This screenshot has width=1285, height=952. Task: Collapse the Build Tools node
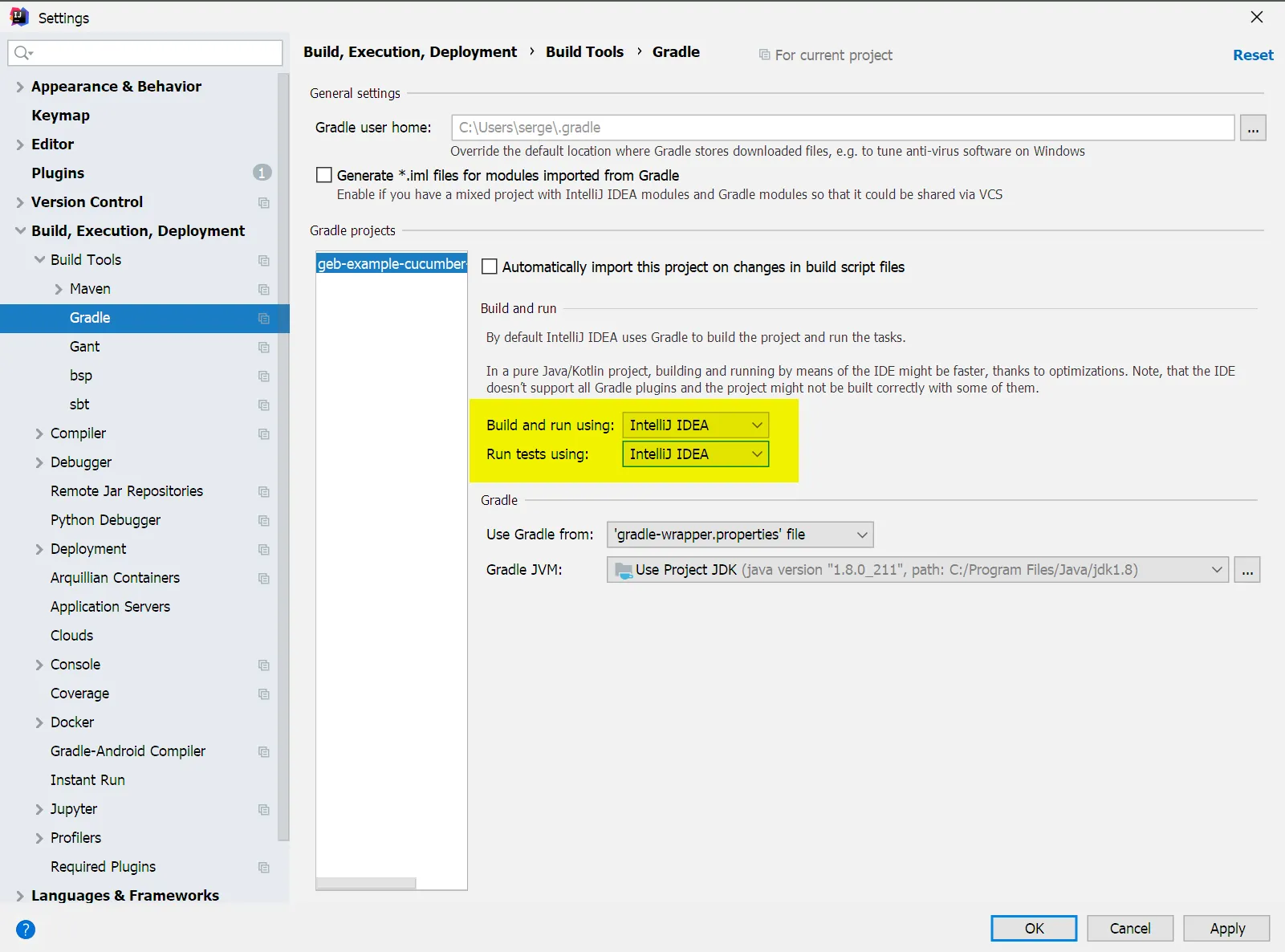pos(39,260)
